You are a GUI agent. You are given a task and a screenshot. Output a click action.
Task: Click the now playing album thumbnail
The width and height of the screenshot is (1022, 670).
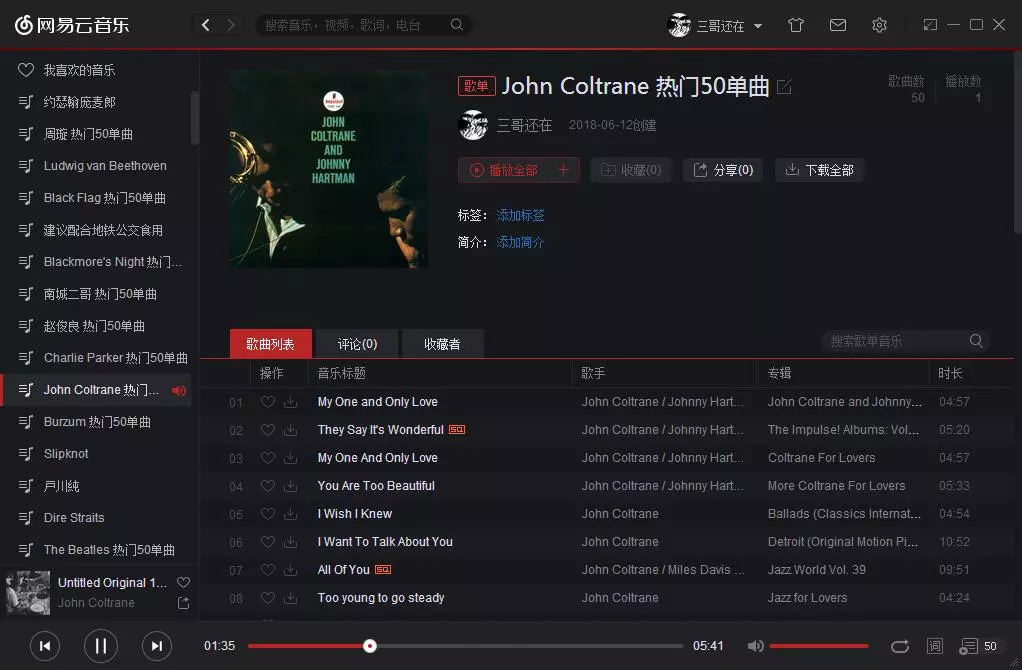click(28, 592)
